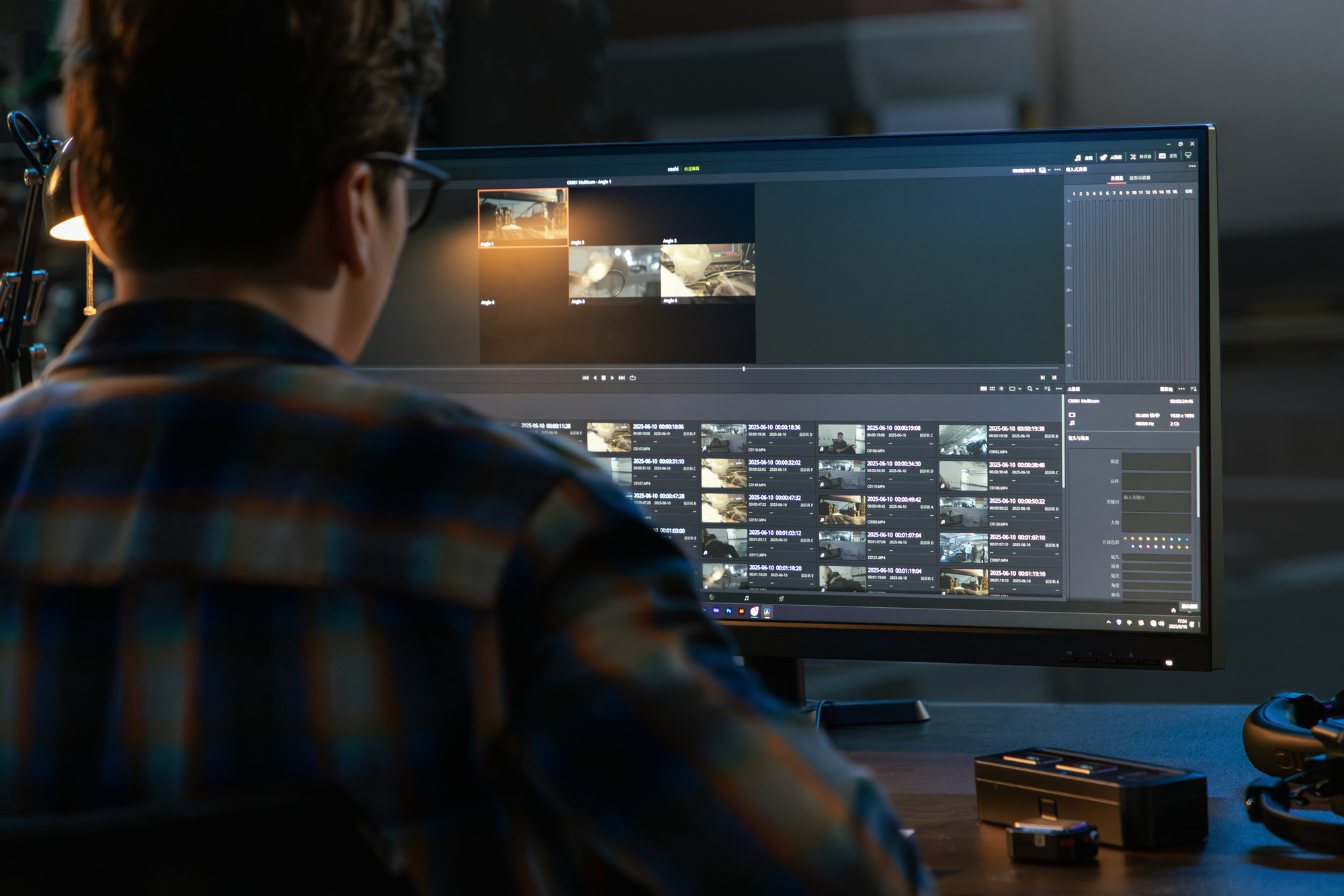Toggle loop playback in the viewer
This screenshot has height=896, width=1344.
632,378
